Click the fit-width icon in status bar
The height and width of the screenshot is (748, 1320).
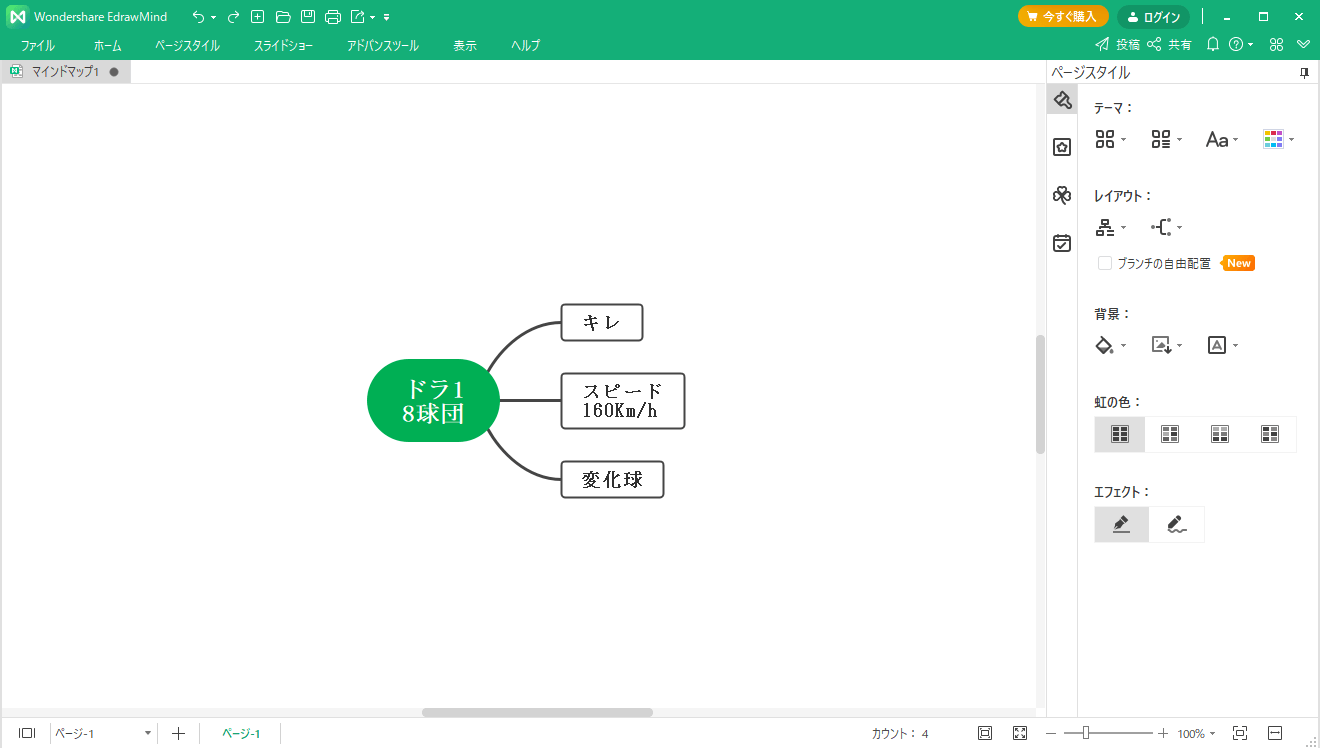pyautogui.click(x=1275, y=733)
